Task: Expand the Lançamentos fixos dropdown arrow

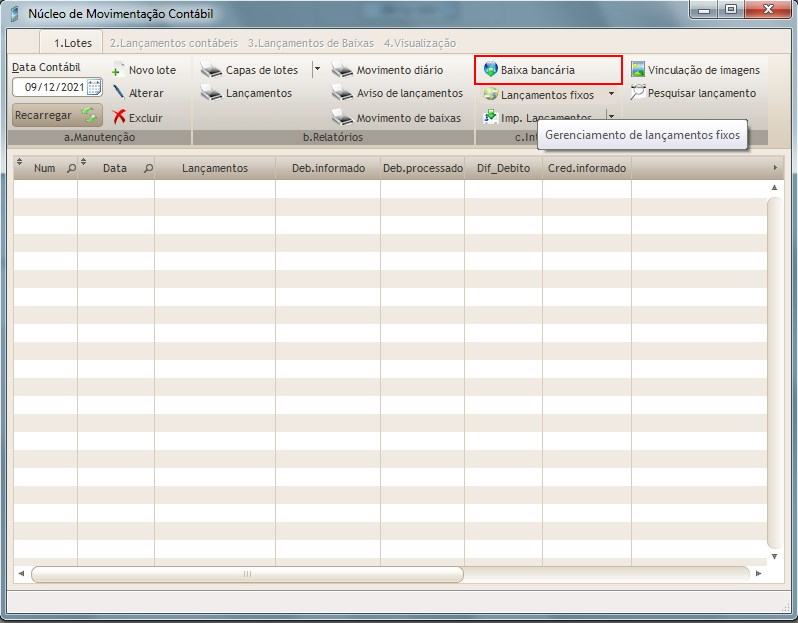Action: (x=611, y=94)
